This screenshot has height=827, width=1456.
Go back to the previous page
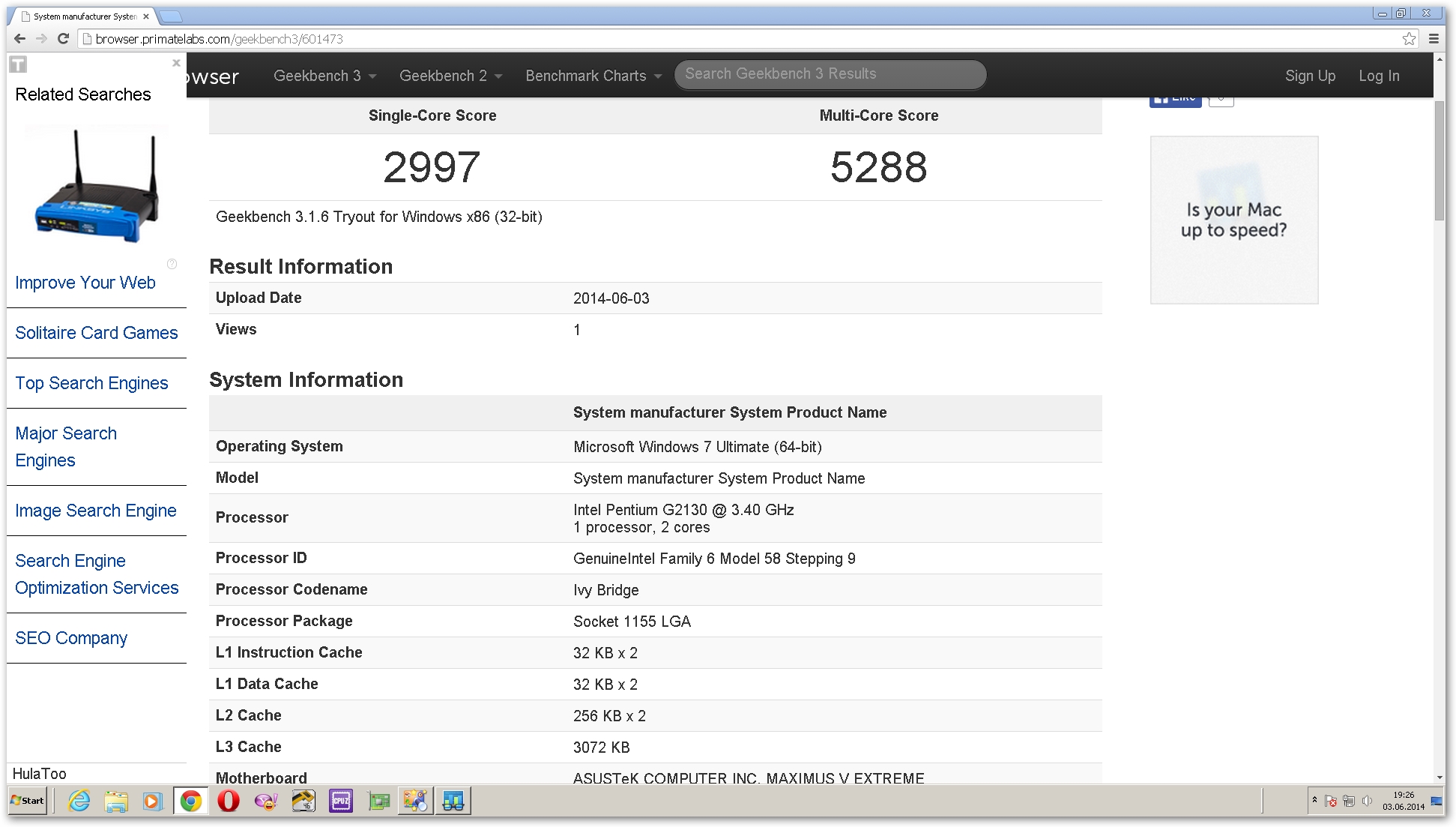pyautogui.click(x=19, y=39)
